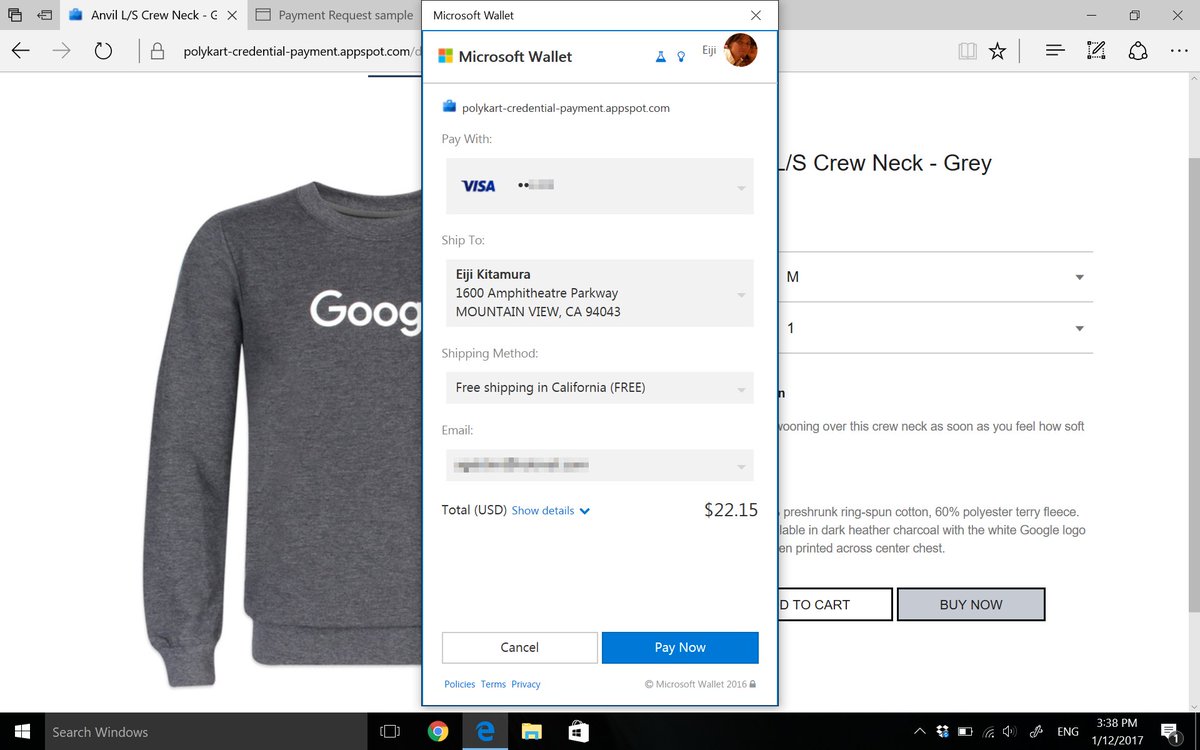This screenshot has height=750, width=1200.
Task: Open the Windows Store from taskbar
Action: click(578, 731)
